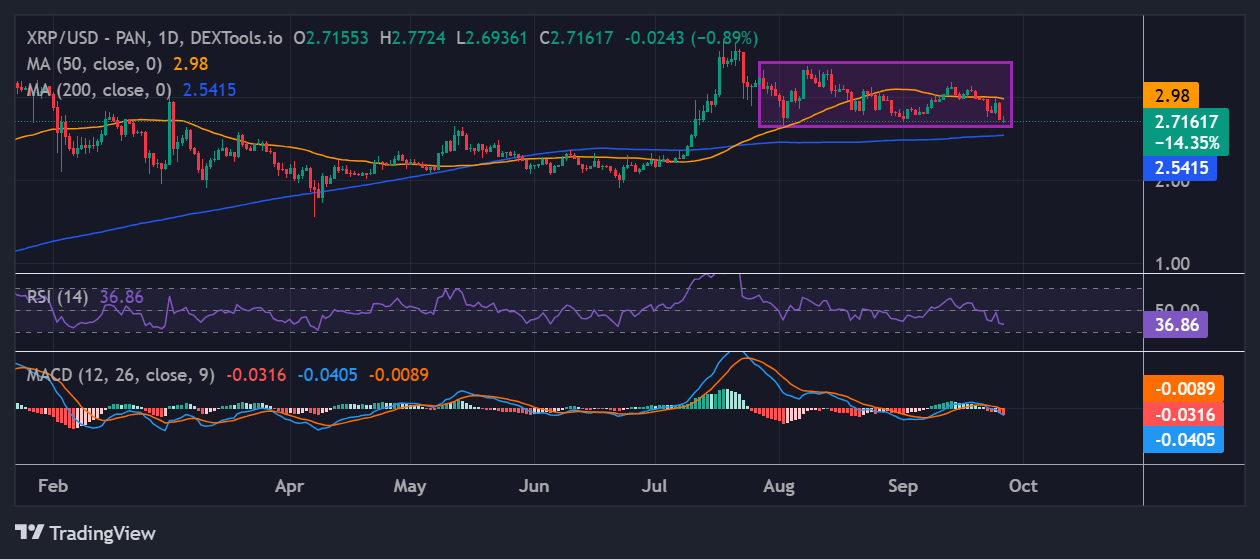The height and width of the screenshot is (559, 1260).
Task: Click the Sep date on time axis
Action: [903, 486]
